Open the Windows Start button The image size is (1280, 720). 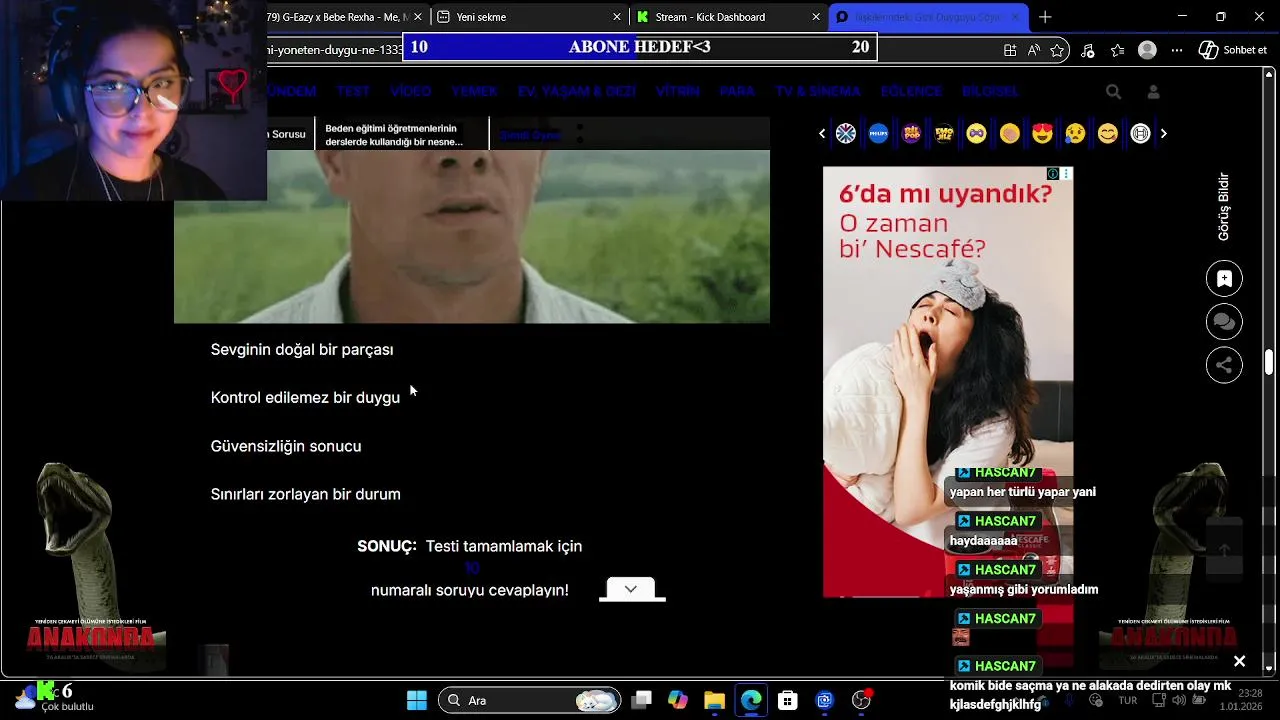[417, 700]
